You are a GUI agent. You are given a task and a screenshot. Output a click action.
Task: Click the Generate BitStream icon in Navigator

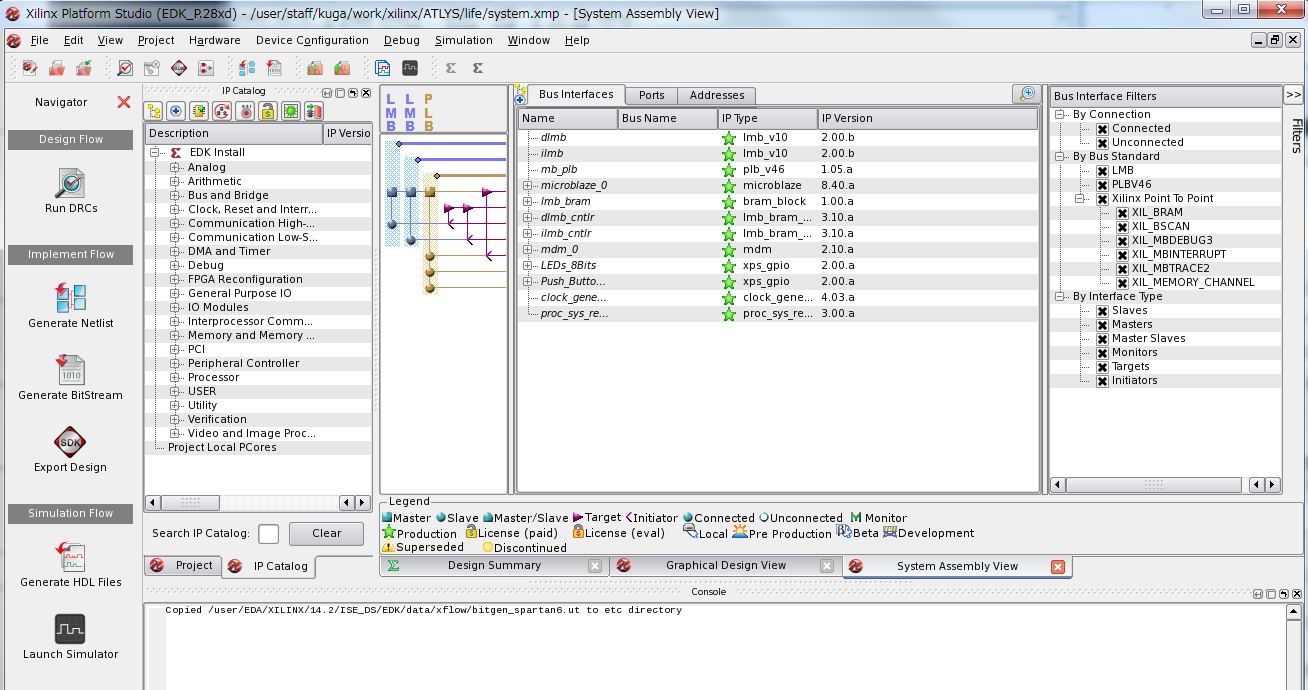71,370
